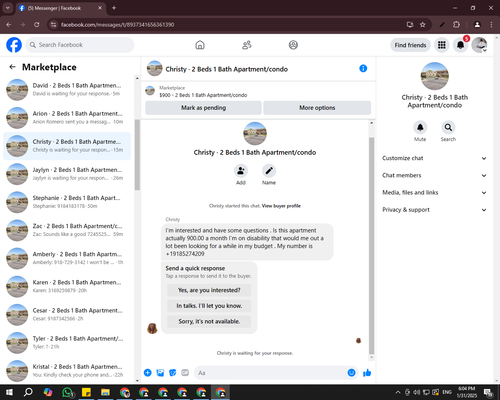This screenshot has height=400, width=500.
Task: Open the notifications bell with red badge
Action: pos(461,45)
